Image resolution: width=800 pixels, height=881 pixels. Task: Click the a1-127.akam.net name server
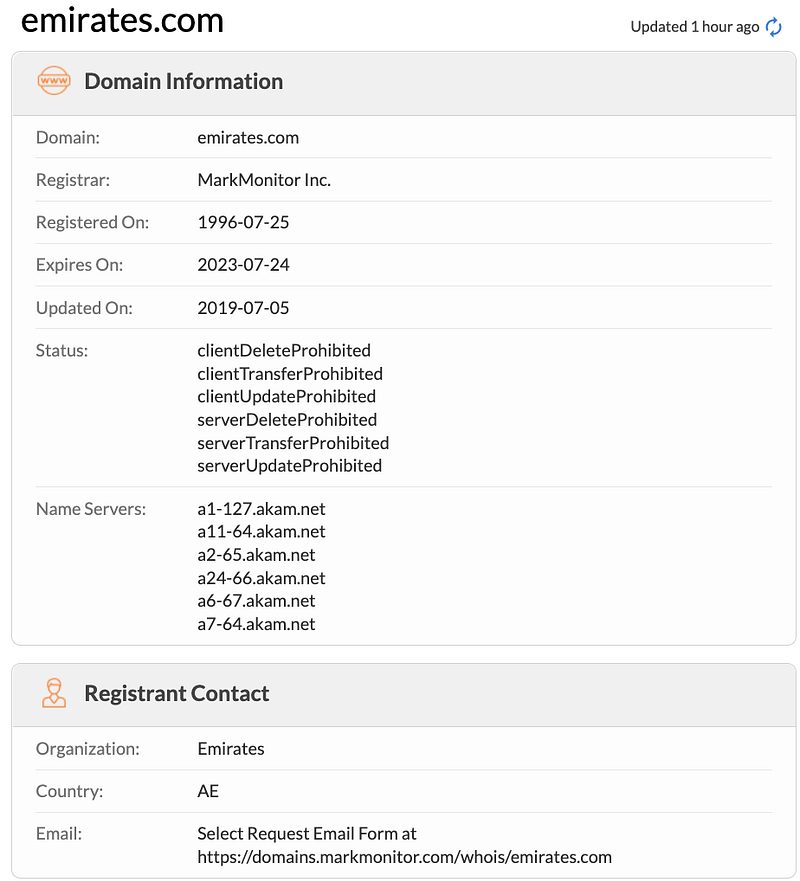(261, 508)
